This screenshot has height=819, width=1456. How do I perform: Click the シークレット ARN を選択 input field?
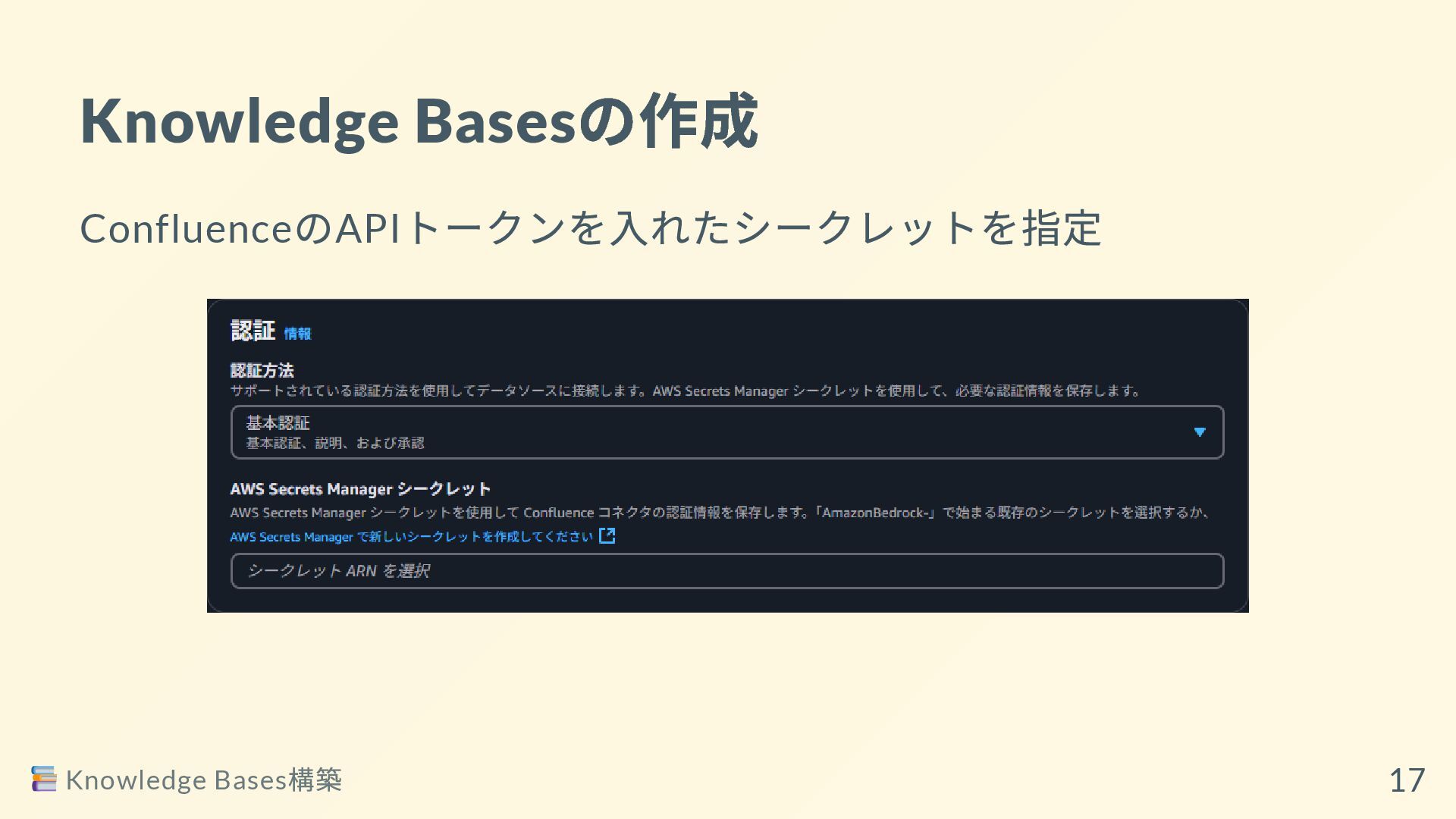pos(726,571)
